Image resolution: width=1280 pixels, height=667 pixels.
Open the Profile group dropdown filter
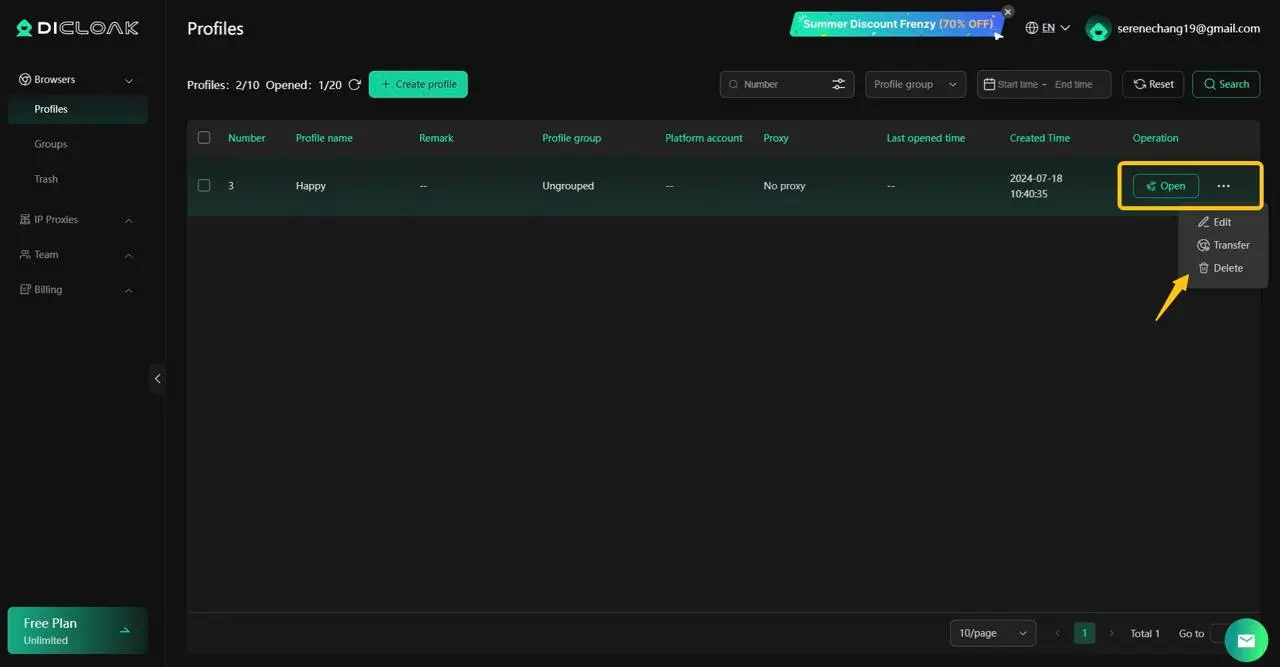click(x=915, y=85)
